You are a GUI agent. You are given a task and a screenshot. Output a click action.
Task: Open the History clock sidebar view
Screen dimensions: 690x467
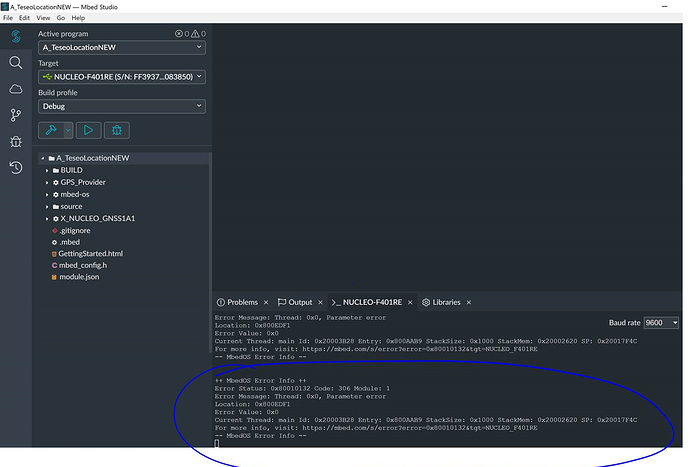[x=16, y=168]
